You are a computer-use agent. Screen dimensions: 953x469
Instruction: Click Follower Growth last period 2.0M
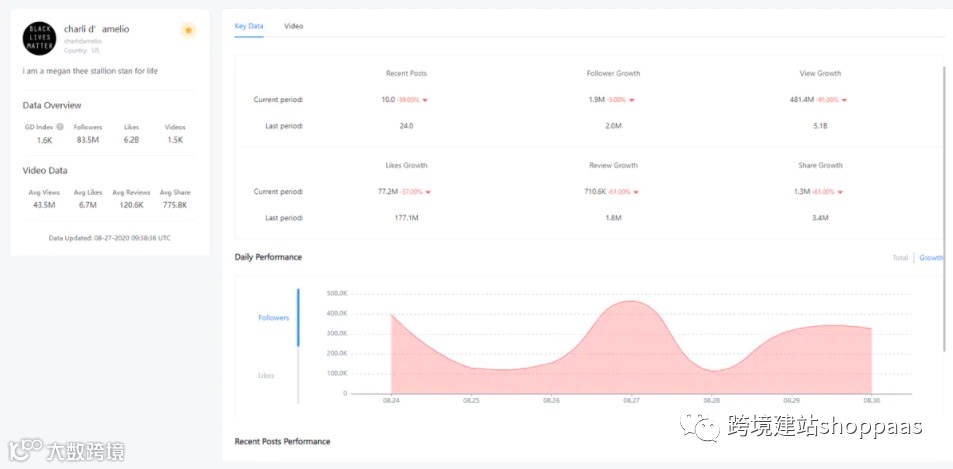tap(613, 126)
